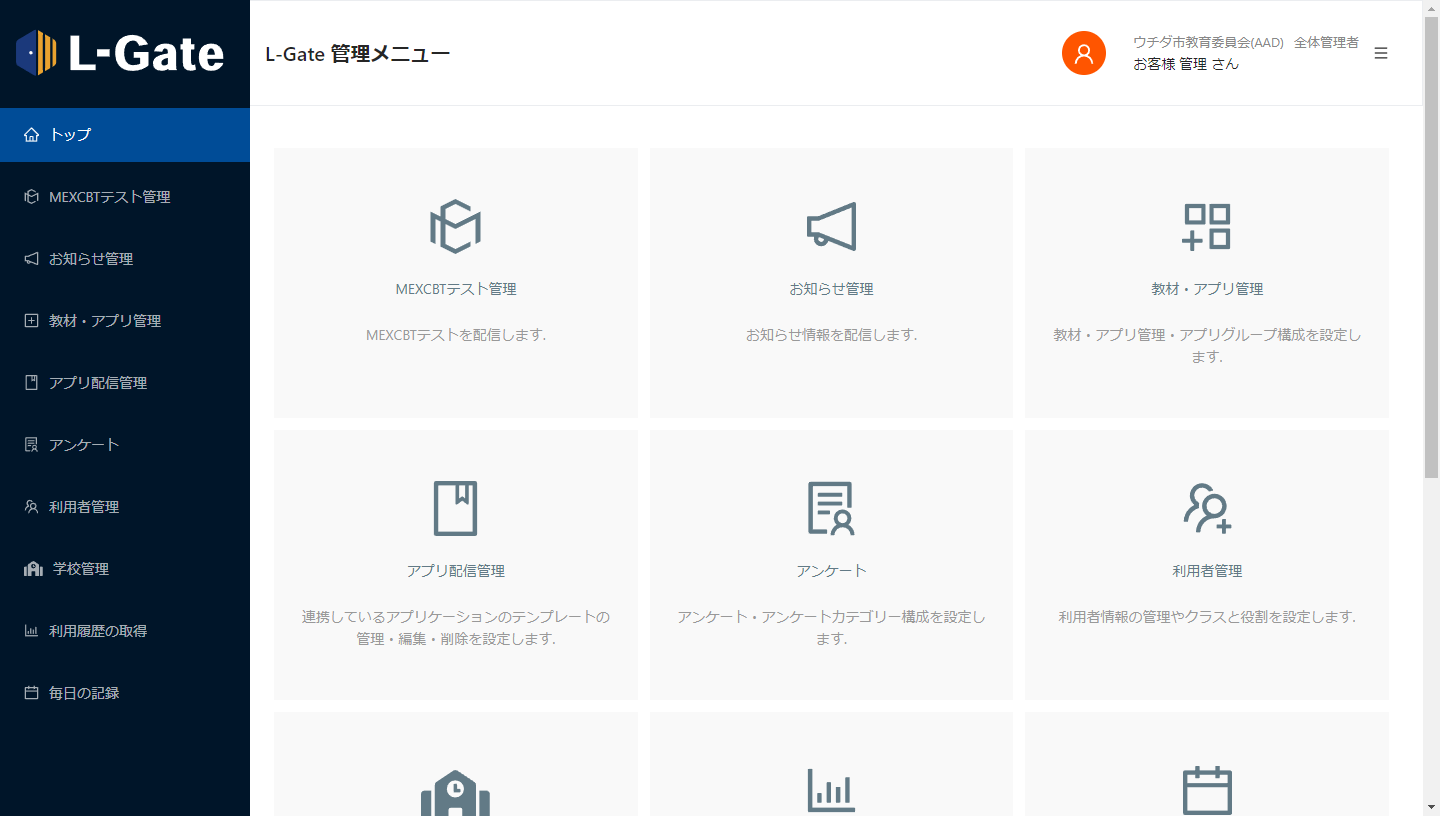Click the "全体管理者" role label
Image resolution: width=1440 pixels, height=816 pixels.
pyautogui.click(x=1326, y=43)
